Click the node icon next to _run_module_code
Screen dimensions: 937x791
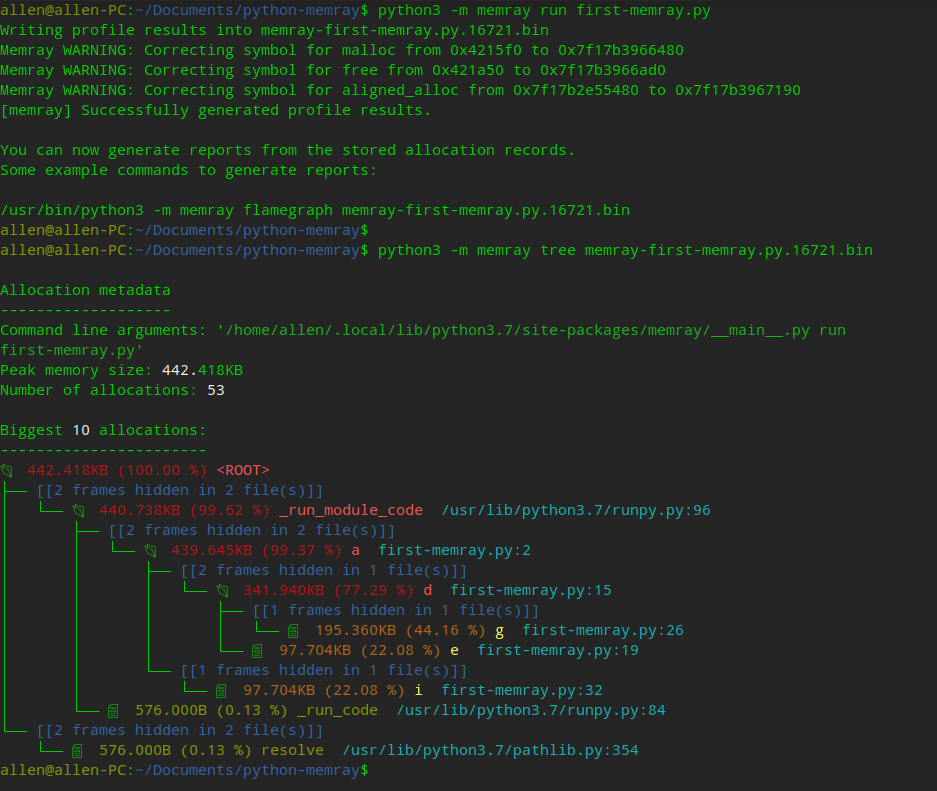[78, 511]
